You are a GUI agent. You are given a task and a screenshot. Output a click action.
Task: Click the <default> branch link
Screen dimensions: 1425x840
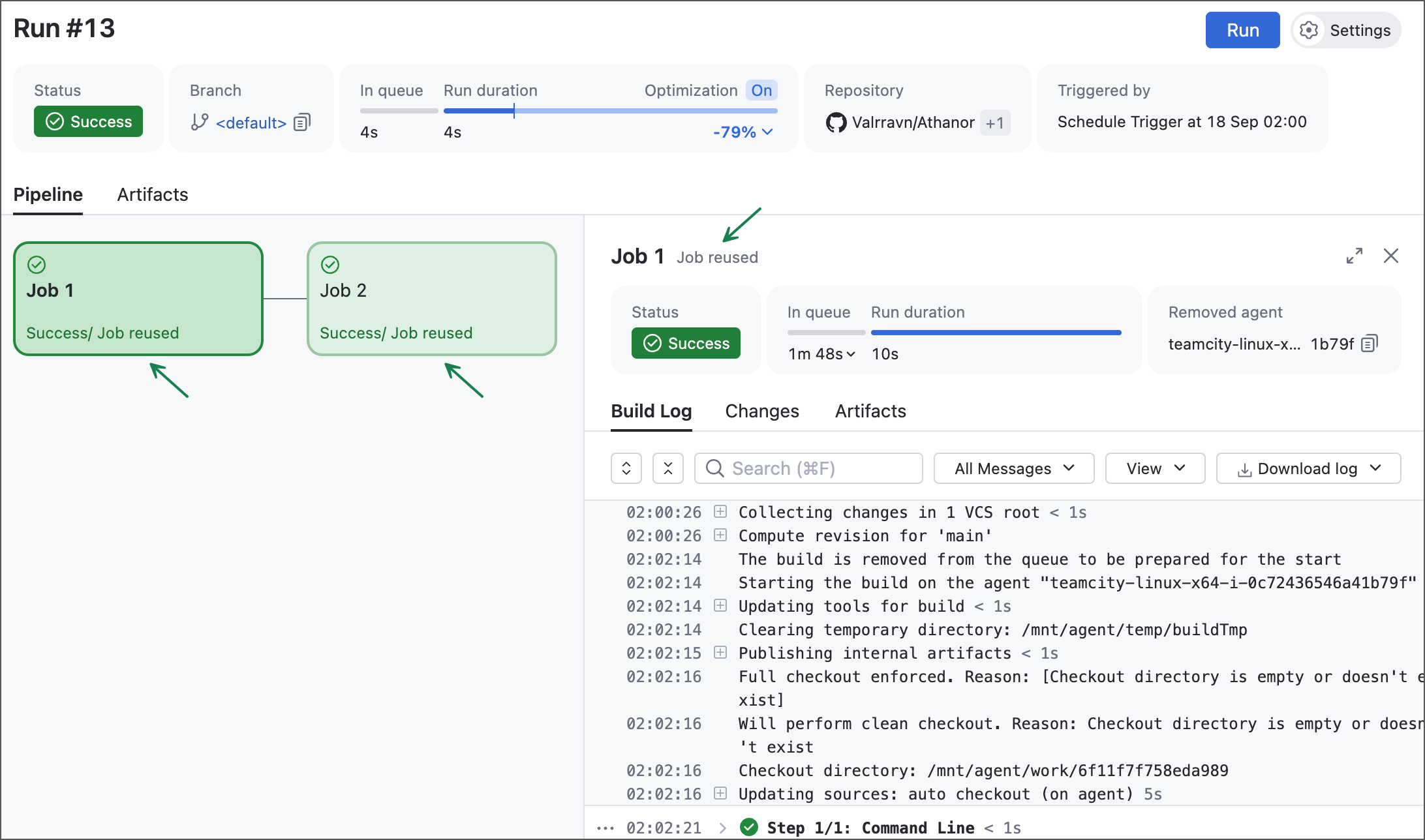[x=251, y=123]
